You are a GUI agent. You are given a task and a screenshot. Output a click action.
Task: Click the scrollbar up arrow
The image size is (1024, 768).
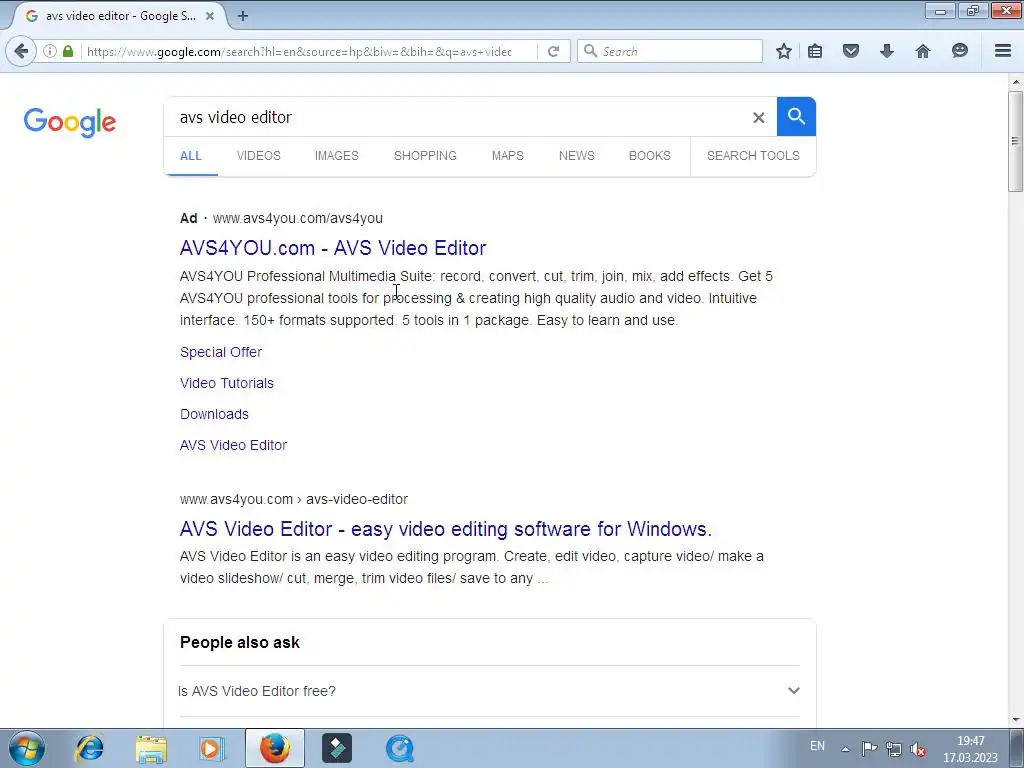[x=1016, y=82]
